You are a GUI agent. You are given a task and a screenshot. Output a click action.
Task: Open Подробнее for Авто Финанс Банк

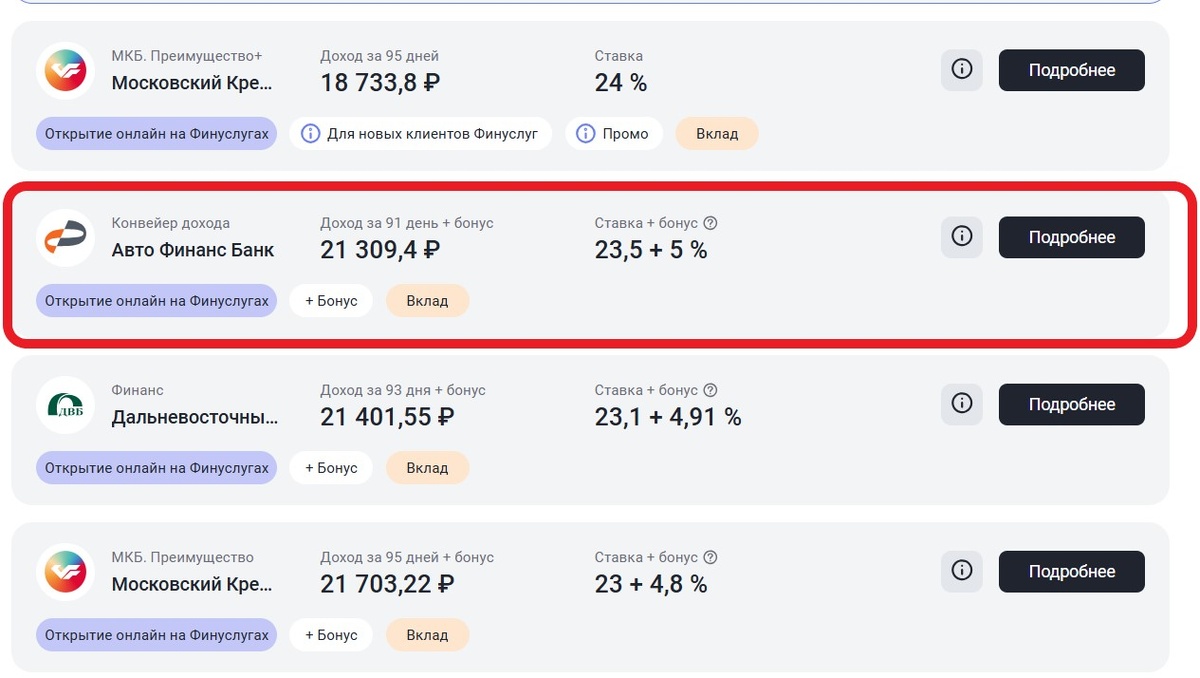pos(1071,237)
